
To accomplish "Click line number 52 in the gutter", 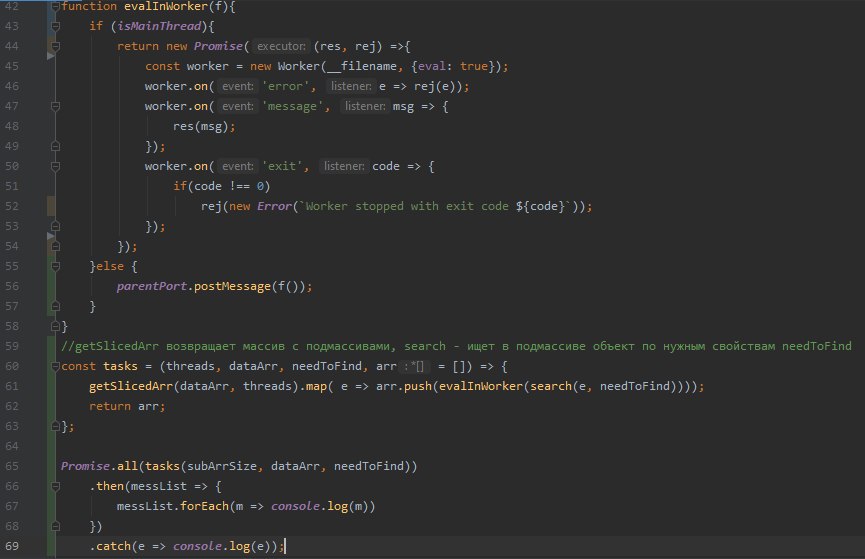I will 12,206.
